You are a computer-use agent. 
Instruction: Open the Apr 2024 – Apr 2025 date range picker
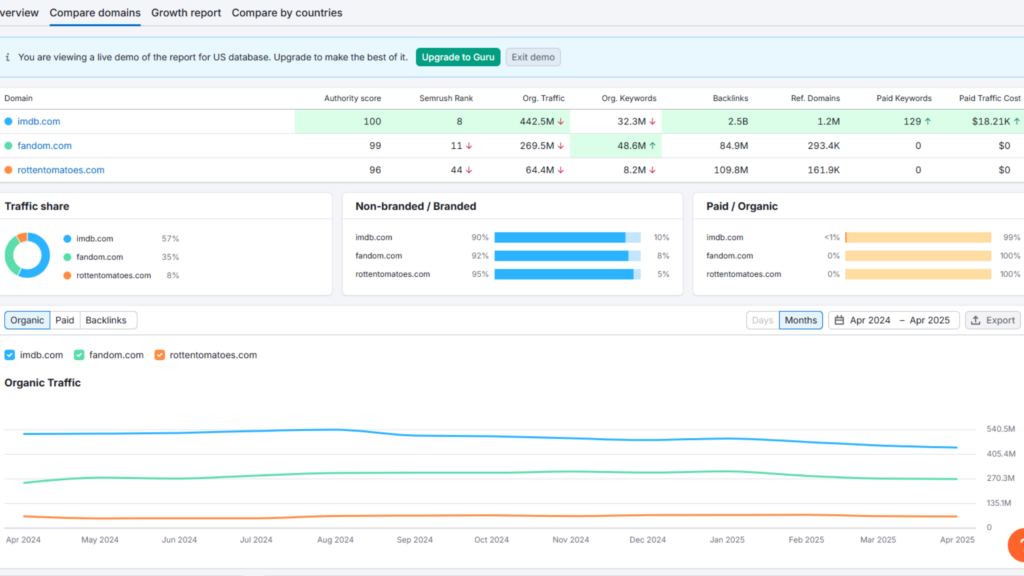point(893,320)
